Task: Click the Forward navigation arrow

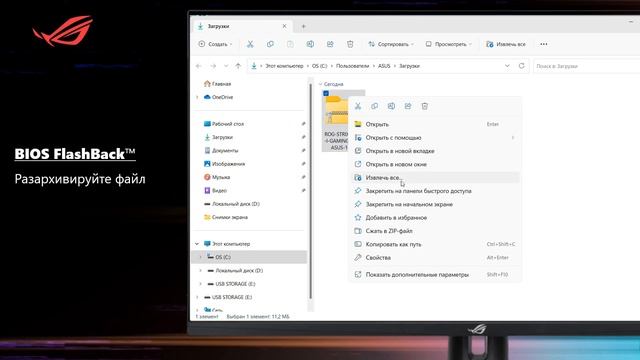Action: (213, 66)
